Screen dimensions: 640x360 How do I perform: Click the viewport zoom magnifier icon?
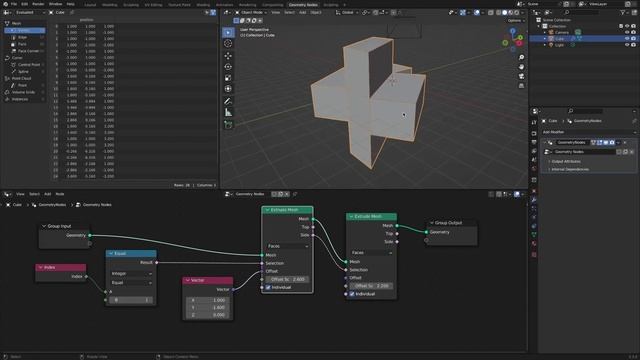pos(521,58)
